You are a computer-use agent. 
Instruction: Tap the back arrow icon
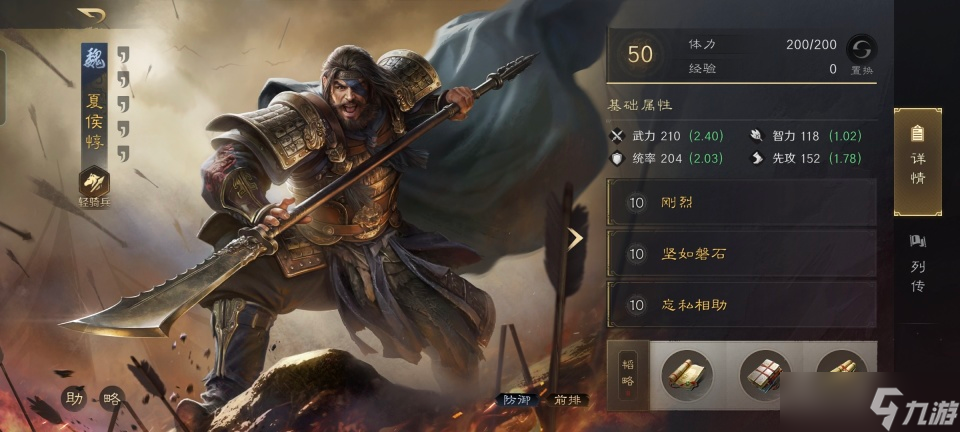click(92, 17)
